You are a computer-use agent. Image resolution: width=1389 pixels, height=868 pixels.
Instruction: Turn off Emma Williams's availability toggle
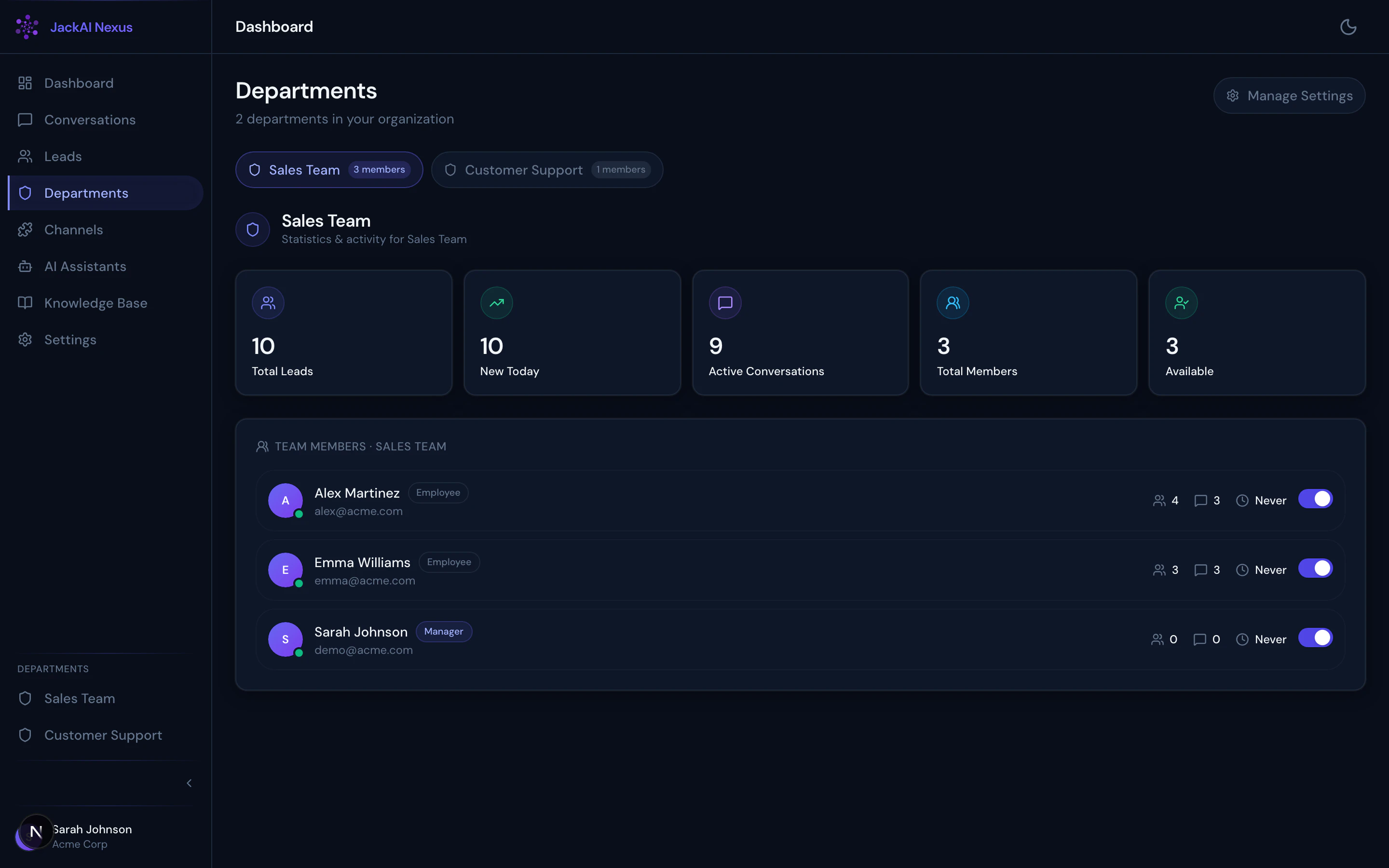[x=1315, y=569]
